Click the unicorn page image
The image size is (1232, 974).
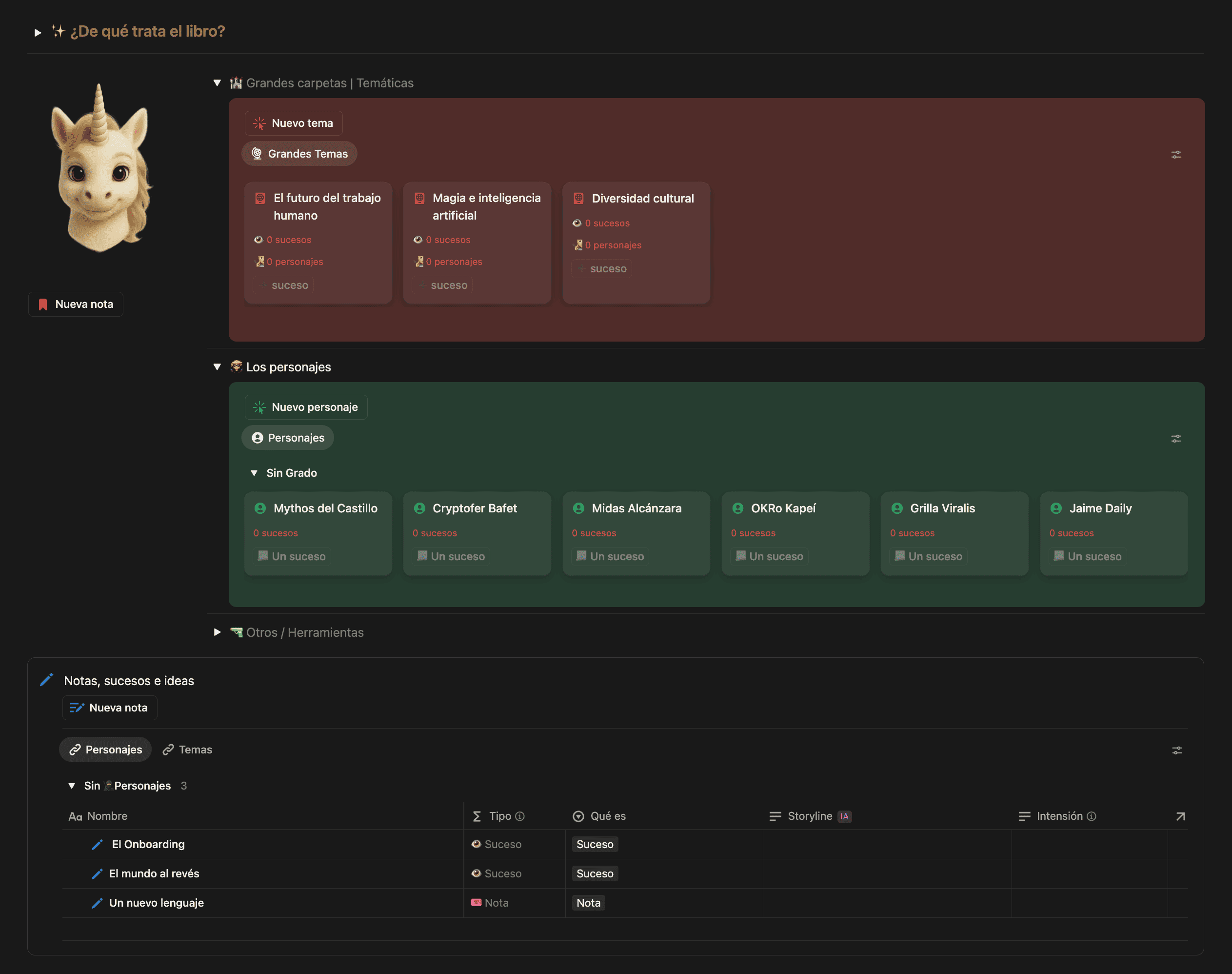(x=101, y=168)
